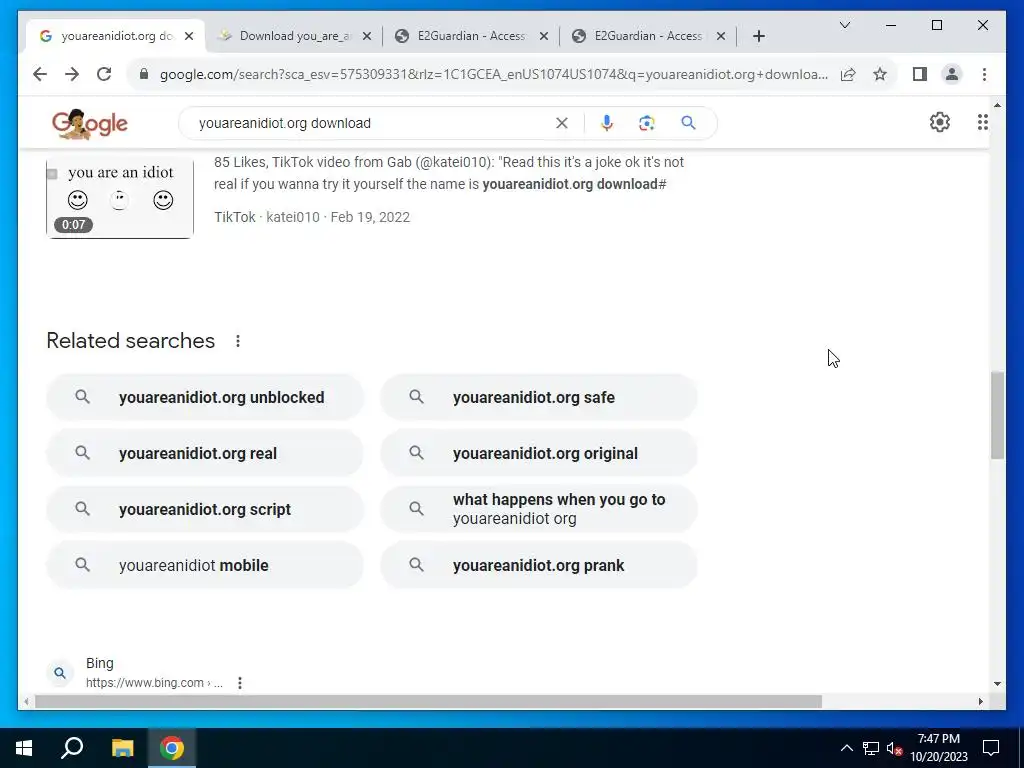Click the address bar URL
Image resolution: width=1024 pixels, height=768 pixels.
(x=494, y=74)
